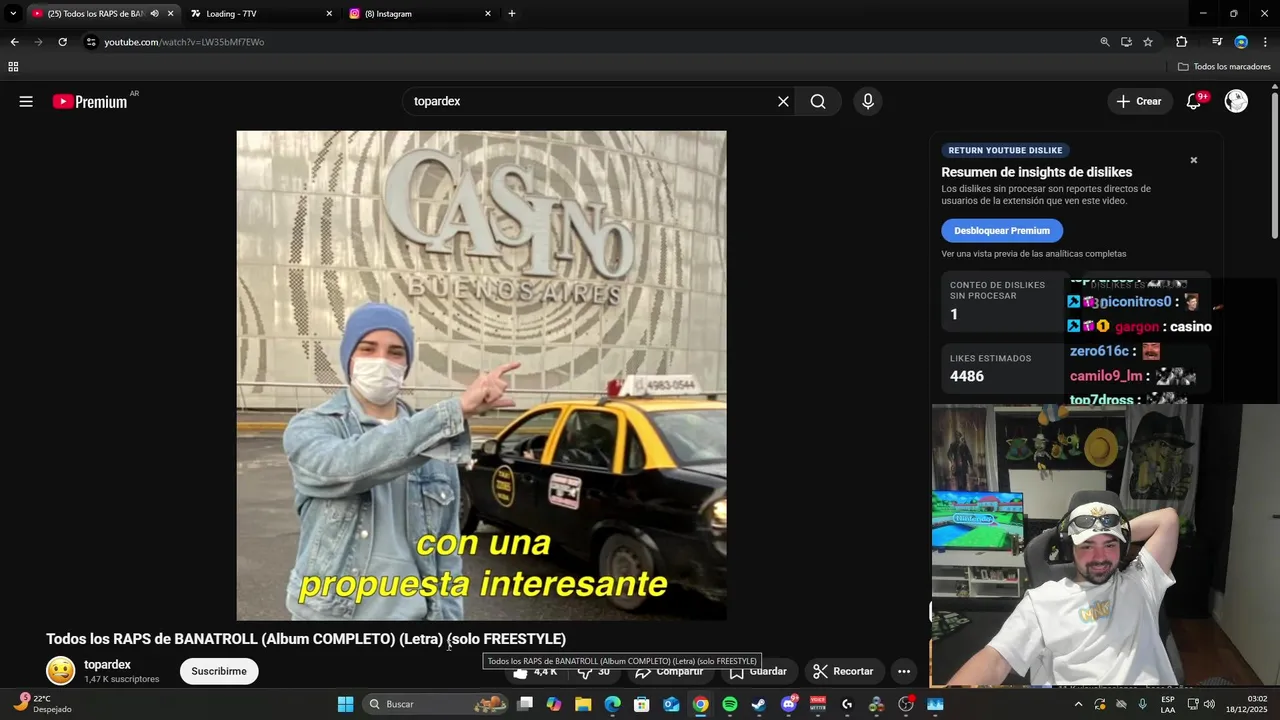The height and width of the screenshot is (720, 1280).
Task: Click the YouTube search magnifier button
Action: click(x=818, y=101)
